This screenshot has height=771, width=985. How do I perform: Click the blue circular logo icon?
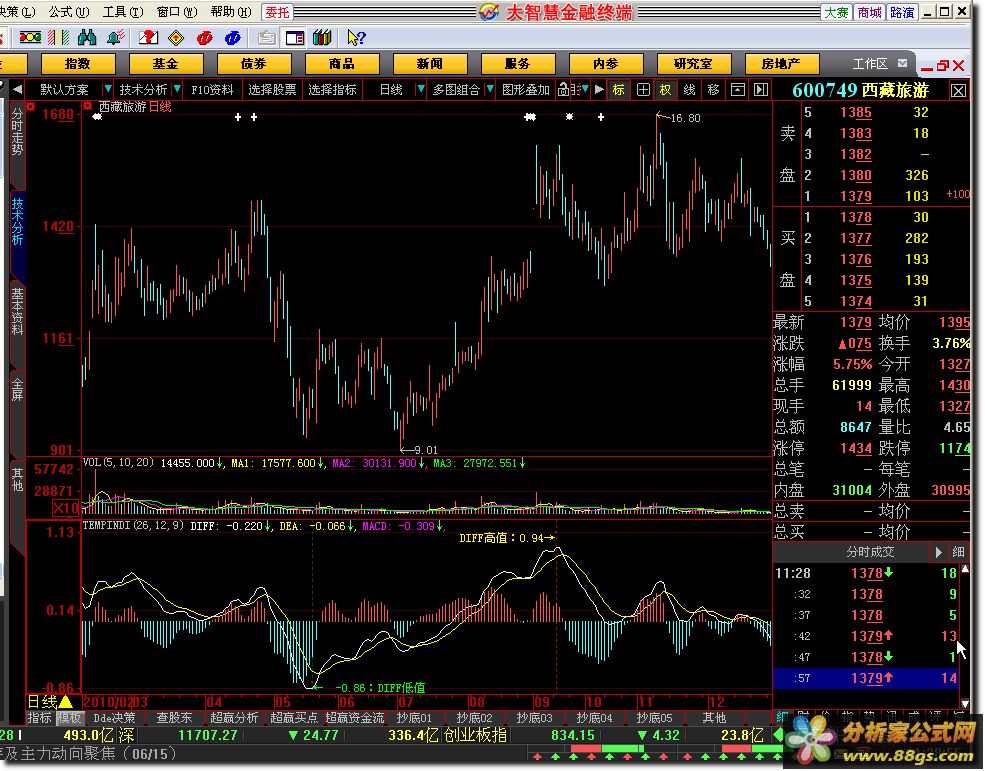232,38
